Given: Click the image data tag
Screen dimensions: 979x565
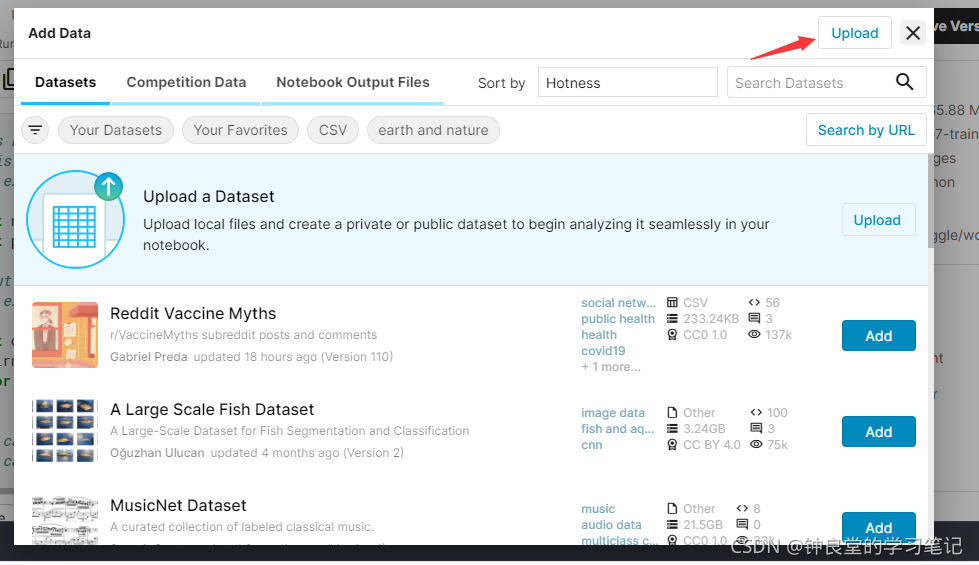Looking at the screenshot, I should click(612, 413).
